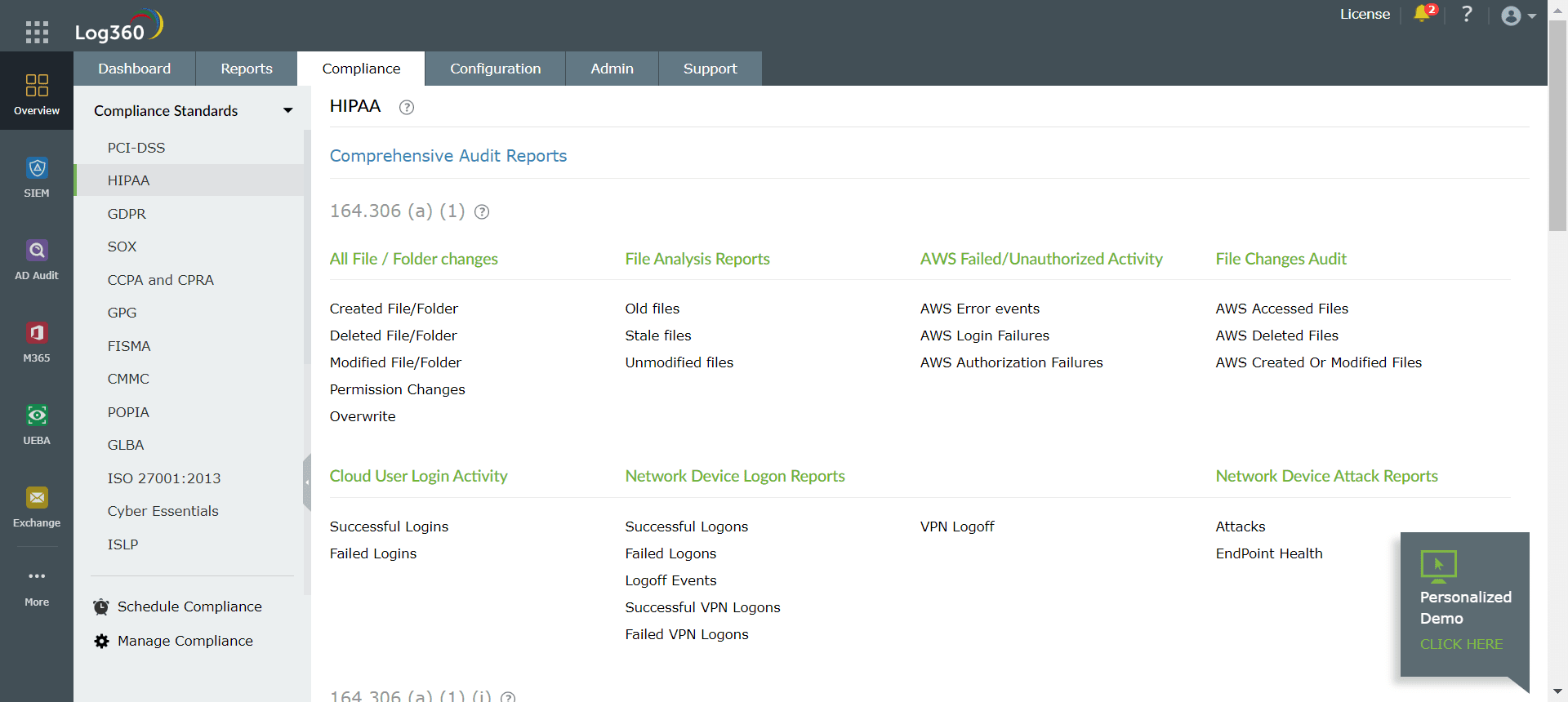Open the UEBA module
1568x702 pixels.
[37, 424]
